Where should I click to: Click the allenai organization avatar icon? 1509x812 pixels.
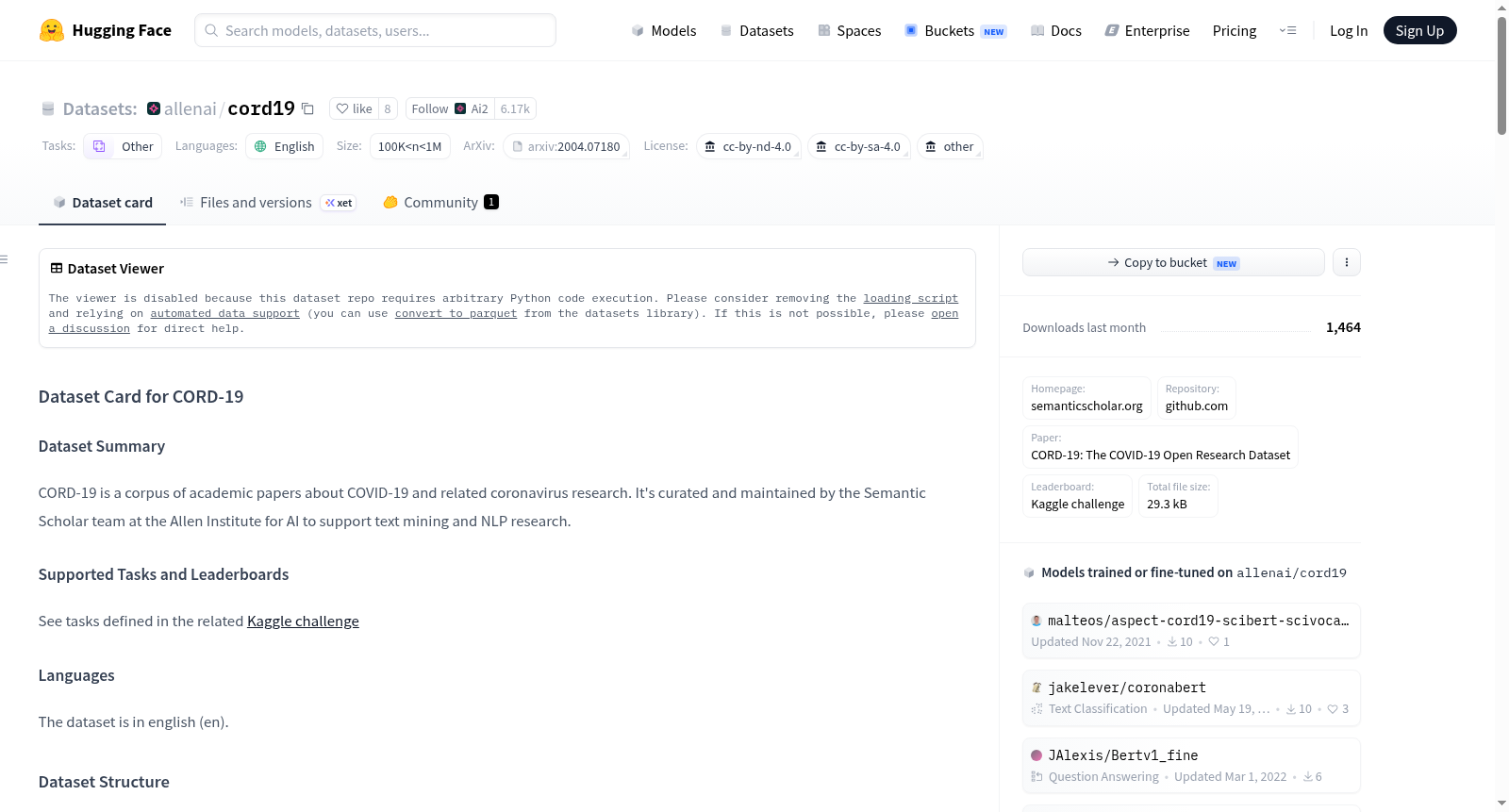coord(154,108)
